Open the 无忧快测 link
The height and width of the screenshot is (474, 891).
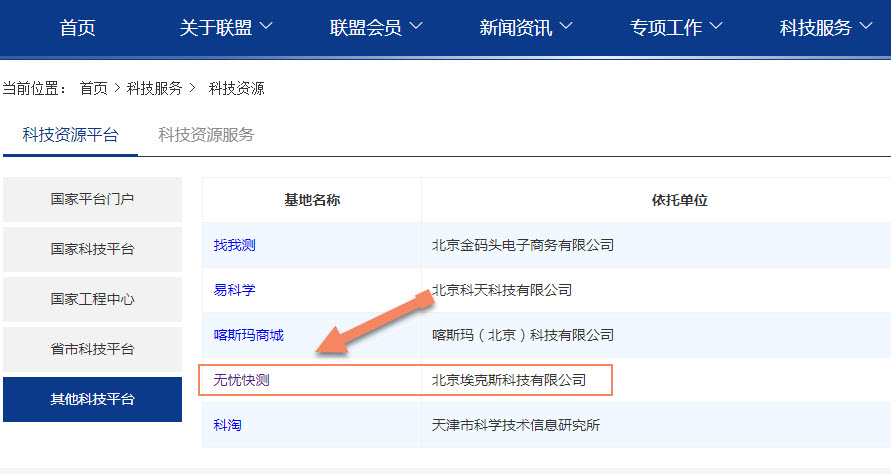[242, 380]
